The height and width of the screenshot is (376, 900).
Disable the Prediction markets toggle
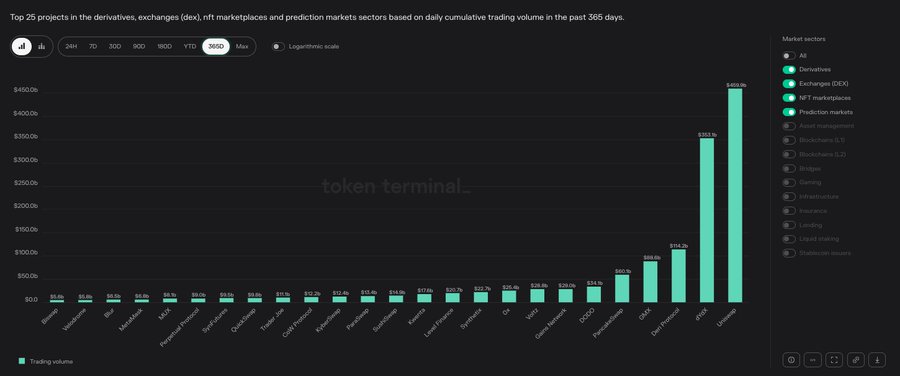click(x=789, y=112)
